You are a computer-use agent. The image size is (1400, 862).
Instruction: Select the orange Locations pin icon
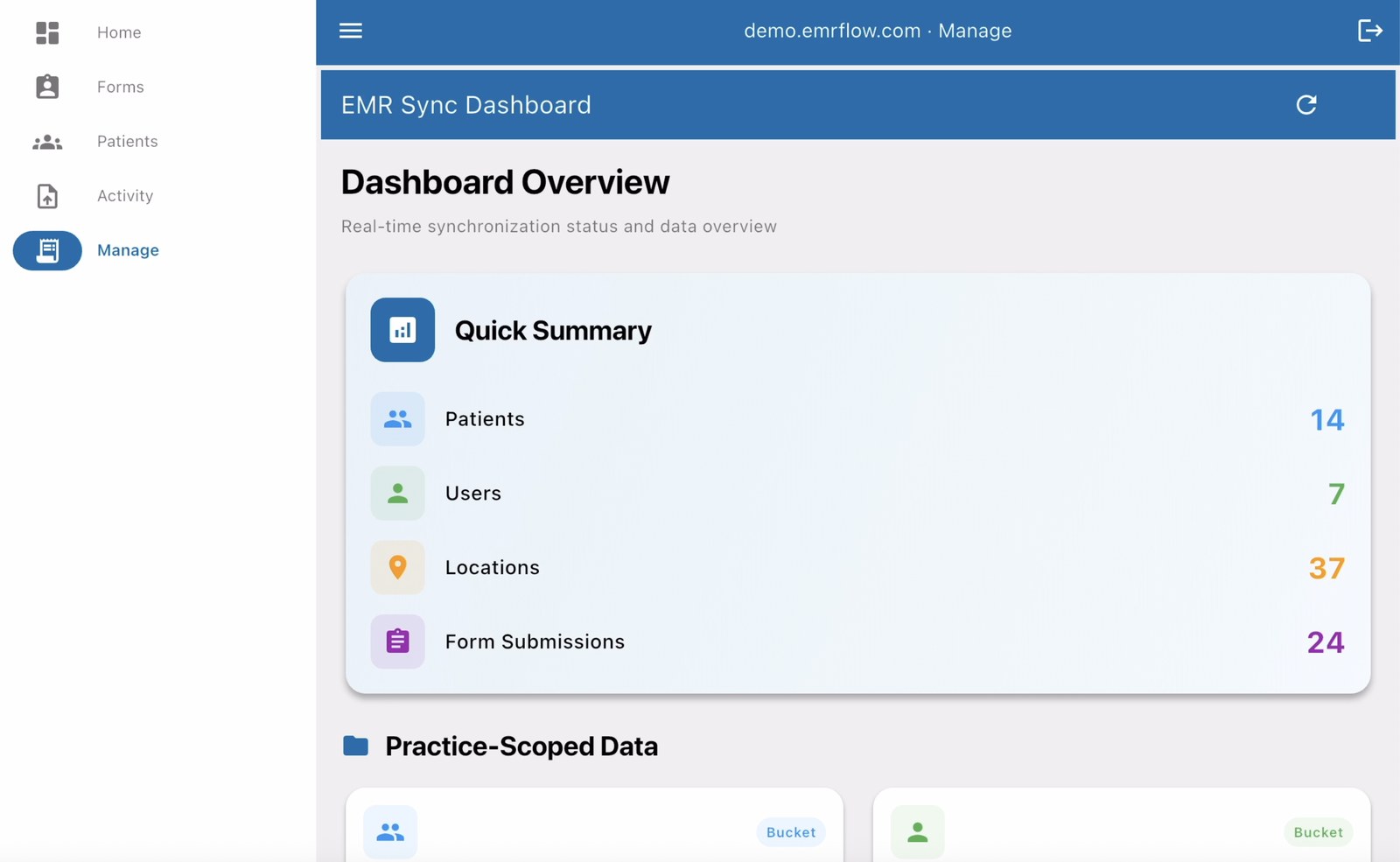397,567
